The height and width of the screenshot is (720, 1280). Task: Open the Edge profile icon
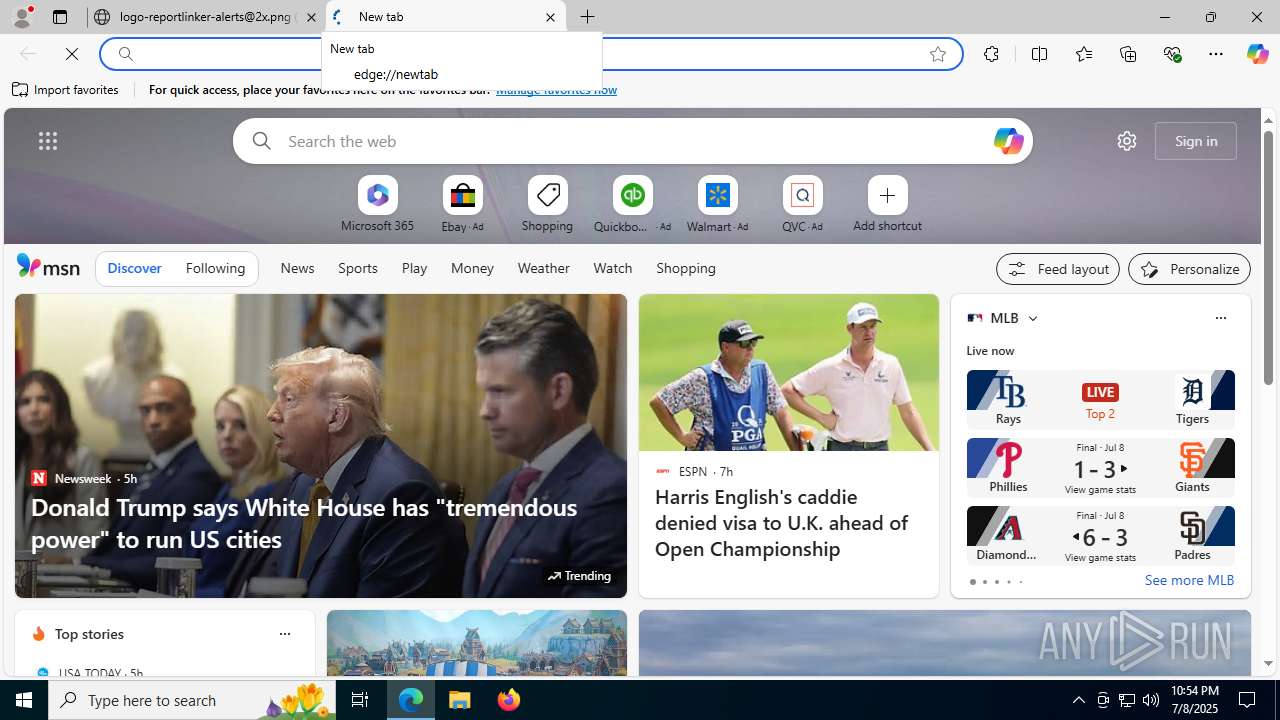(21, 17)
